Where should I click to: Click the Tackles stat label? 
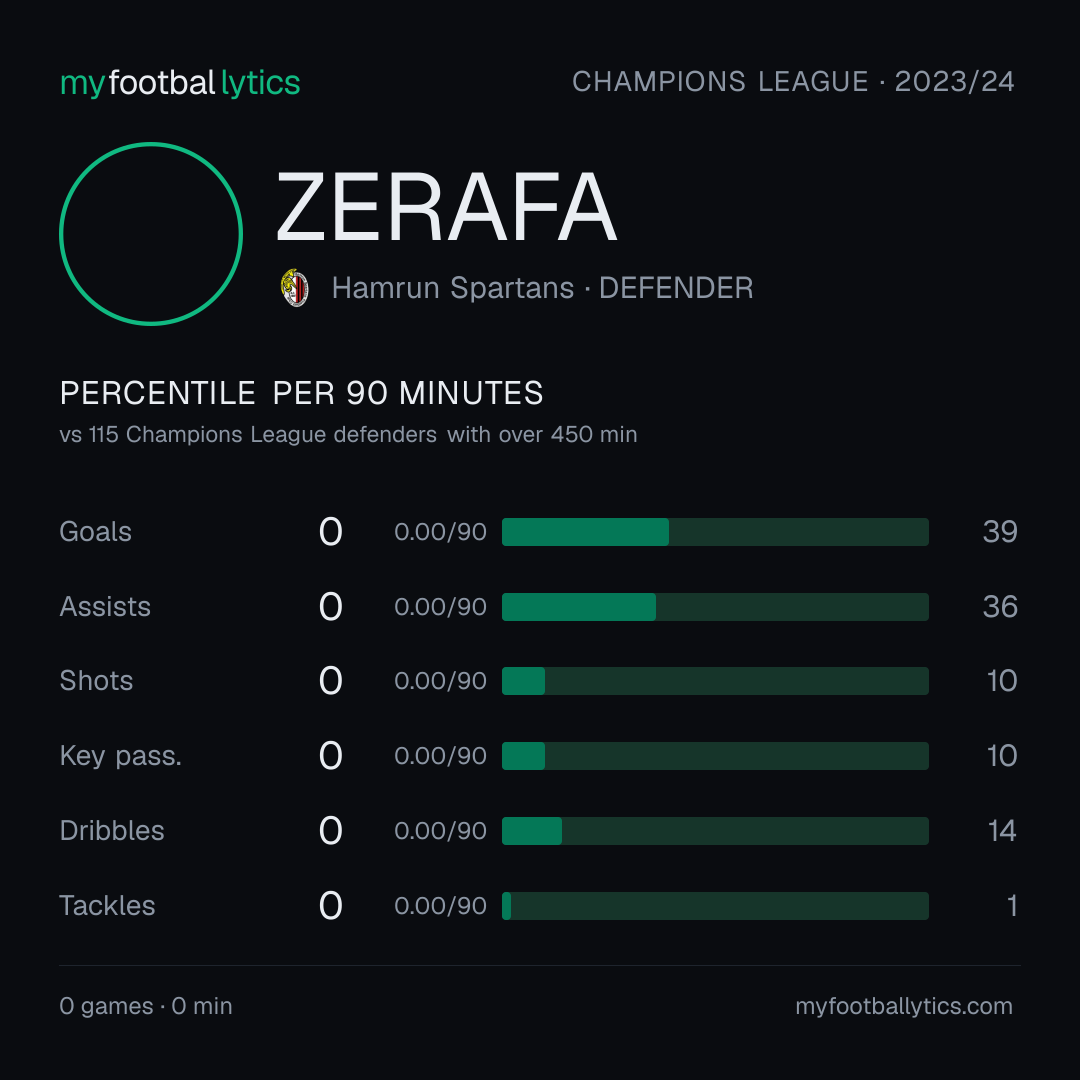(107, 906)
